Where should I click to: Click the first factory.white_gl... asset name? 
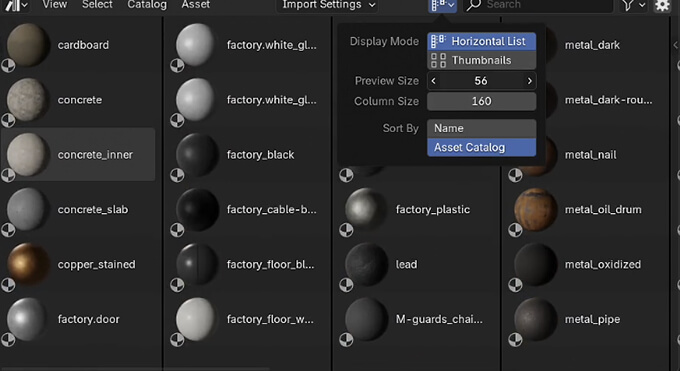(x=271, y=45)
